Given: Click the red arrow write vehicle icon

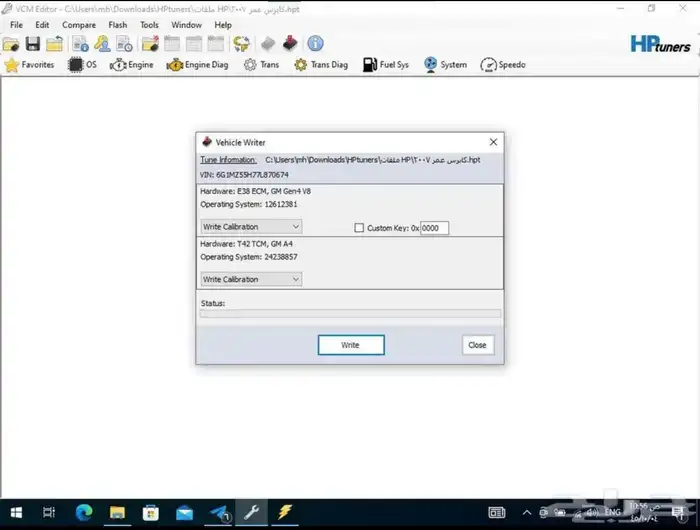Looking at the screenshot, I should (290, 44).
